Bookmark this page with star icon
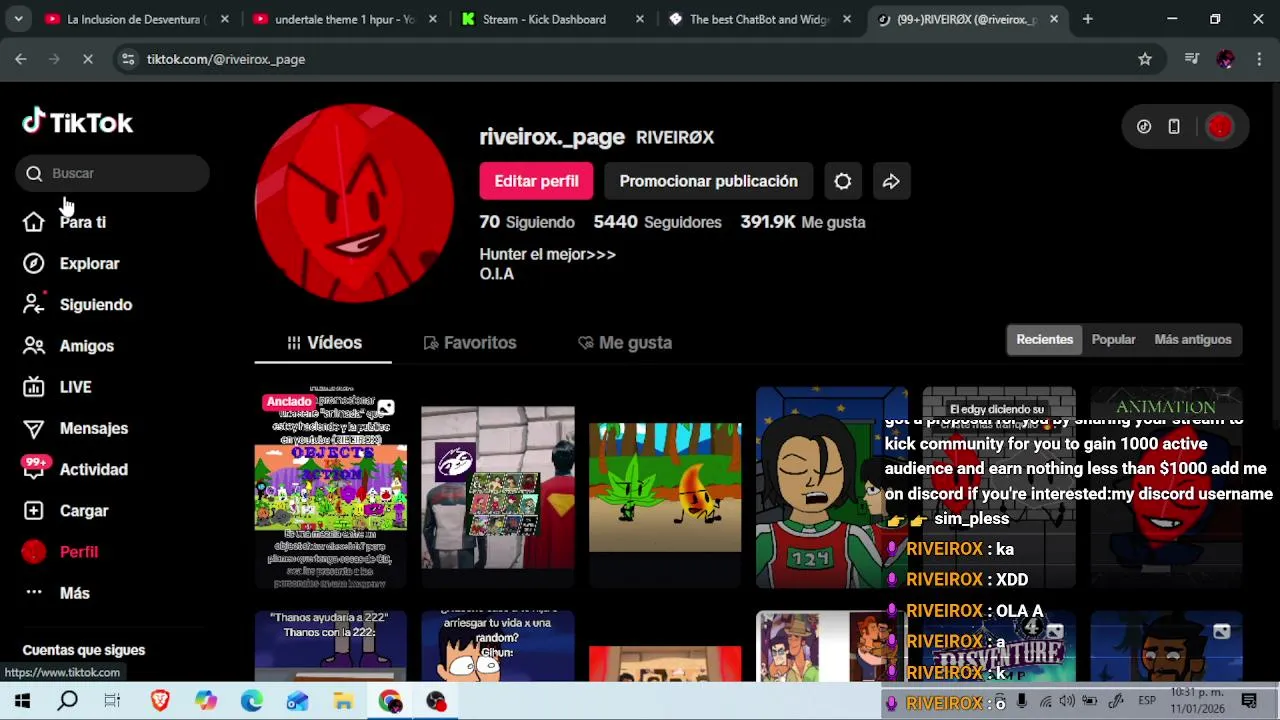1280x720 pixels. (1145, 59)
